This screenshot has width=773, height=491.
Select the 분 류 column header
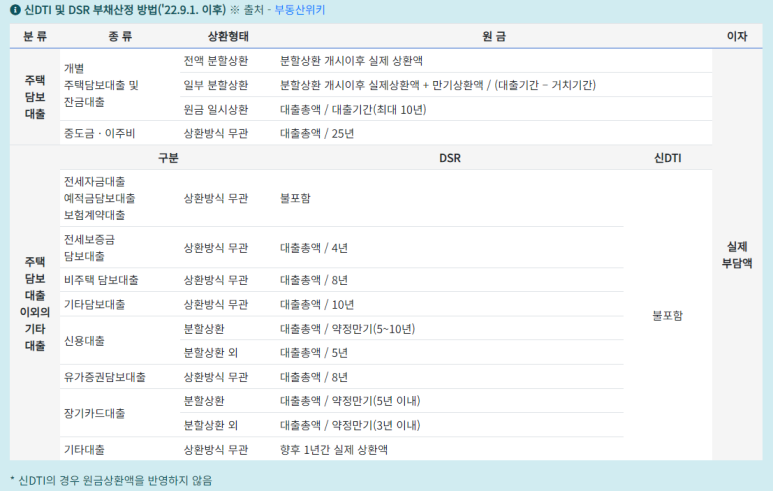[35, 36]
